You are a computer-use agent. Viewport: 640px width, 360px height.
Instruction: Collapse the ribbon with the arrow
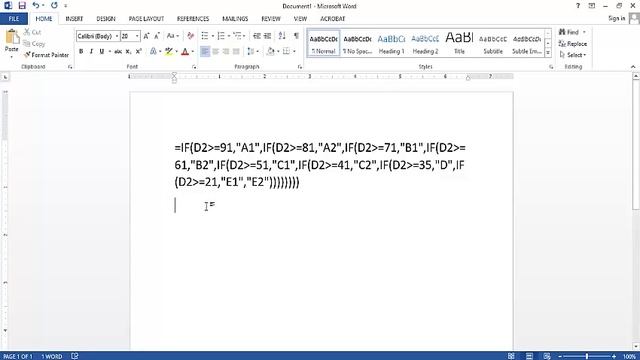pyautogui.click(x=633, y=67)
